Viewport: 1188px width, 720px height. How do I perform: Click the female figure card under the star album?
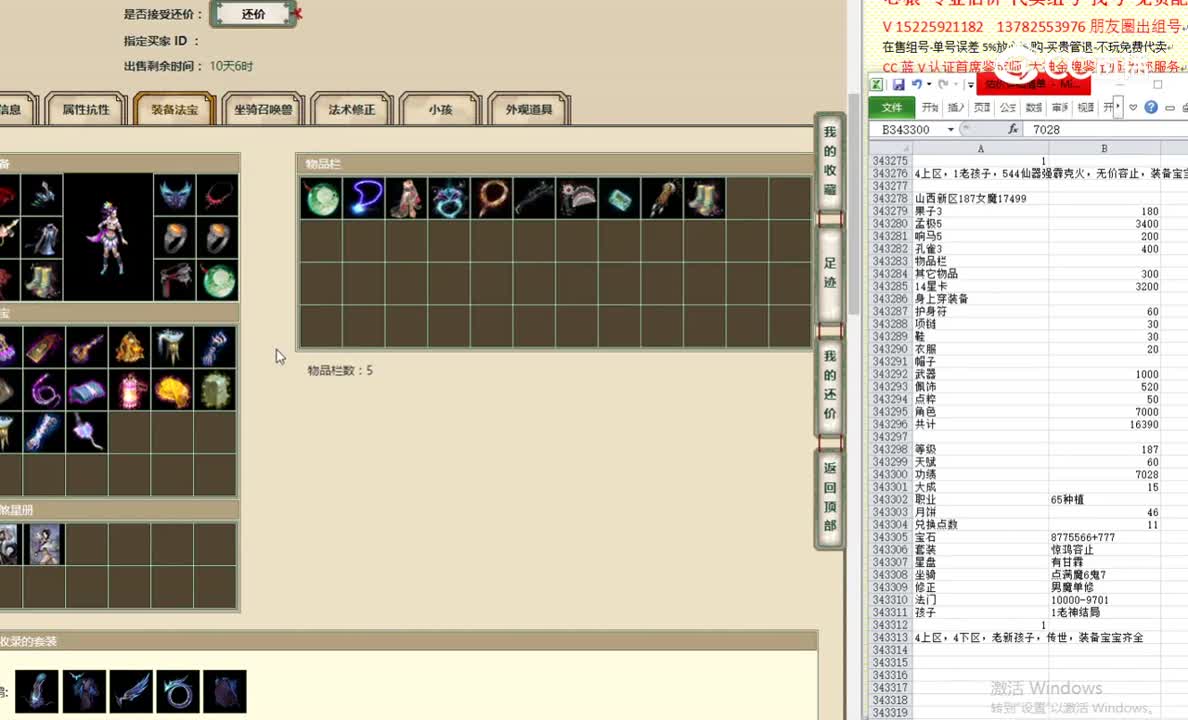click(x=44, y=544)
